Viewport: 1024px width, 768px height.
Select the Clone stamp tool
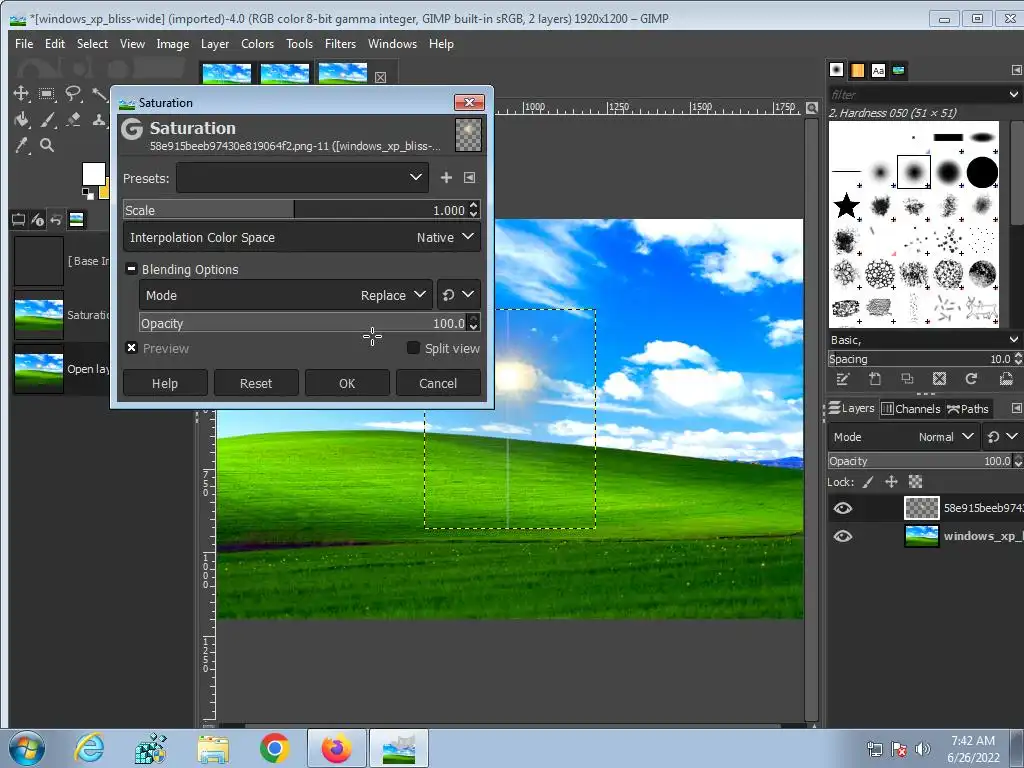[x=99, y=120]
